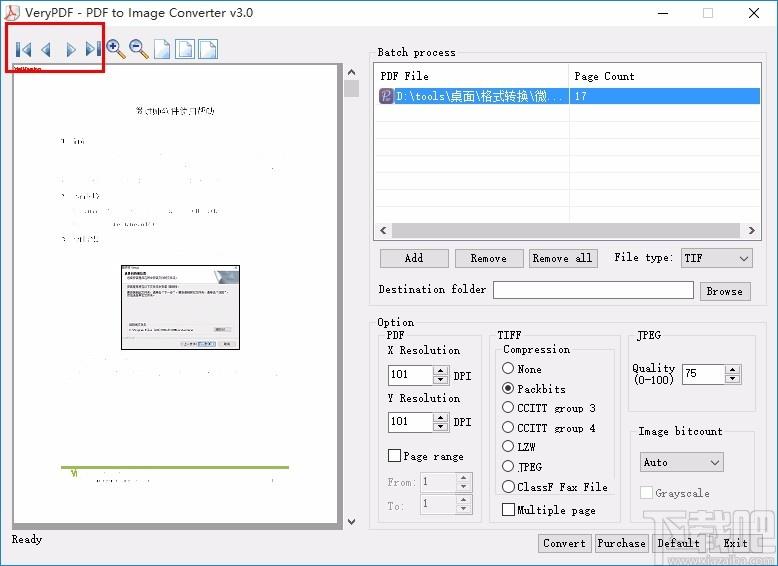Screen dimensions: 778x566
Task: Click the JPEG Quality input field
Action: [704, 374]
